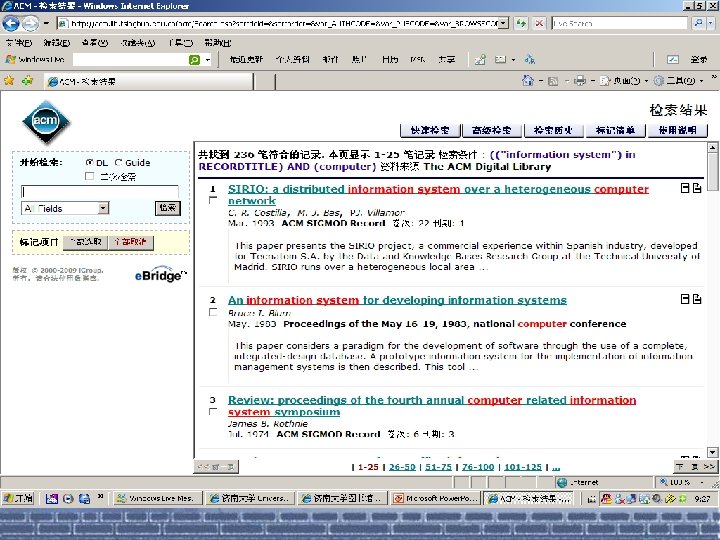Open the All Fields dropdown
The width and height of the screenshot is (720, 540).
coord(103,208)
